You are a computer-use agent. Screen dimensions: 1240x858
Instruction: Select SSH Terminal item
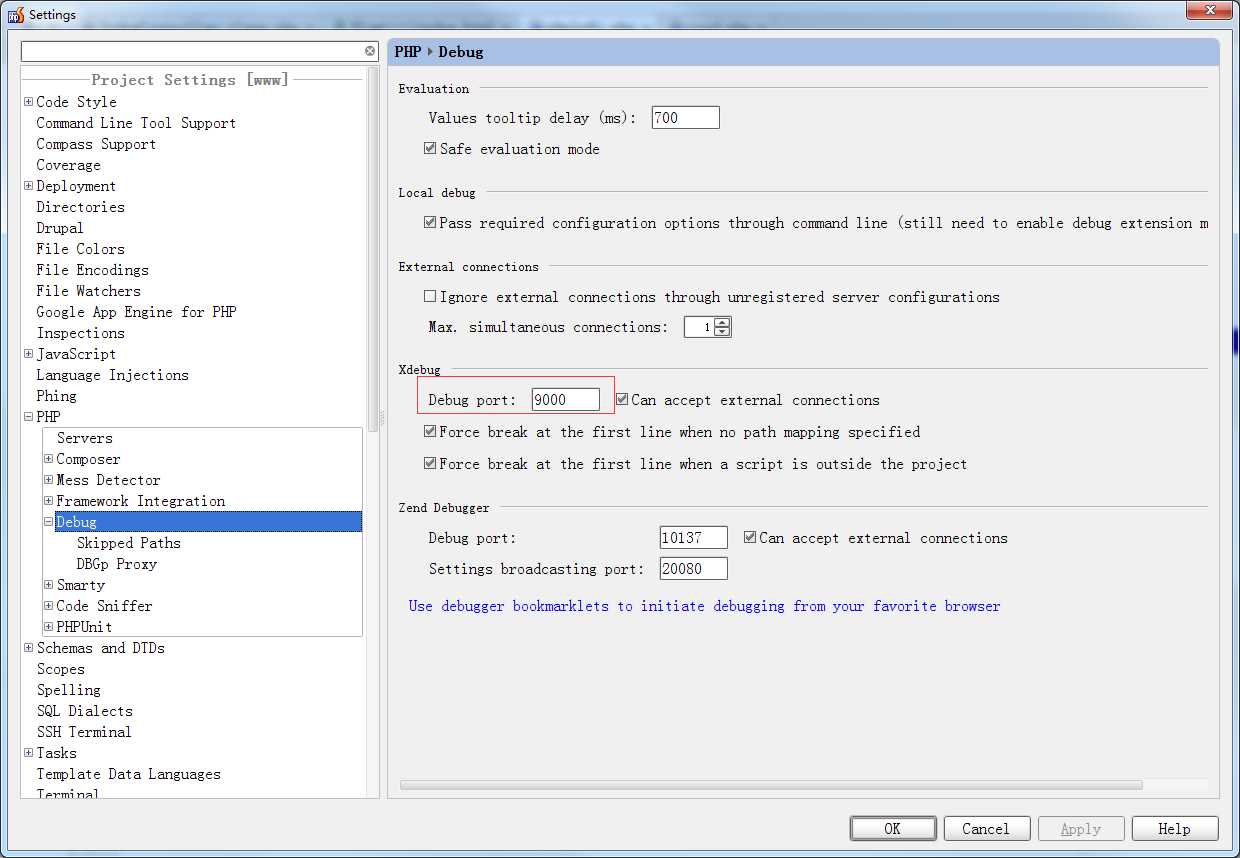(x=84, y=731)
